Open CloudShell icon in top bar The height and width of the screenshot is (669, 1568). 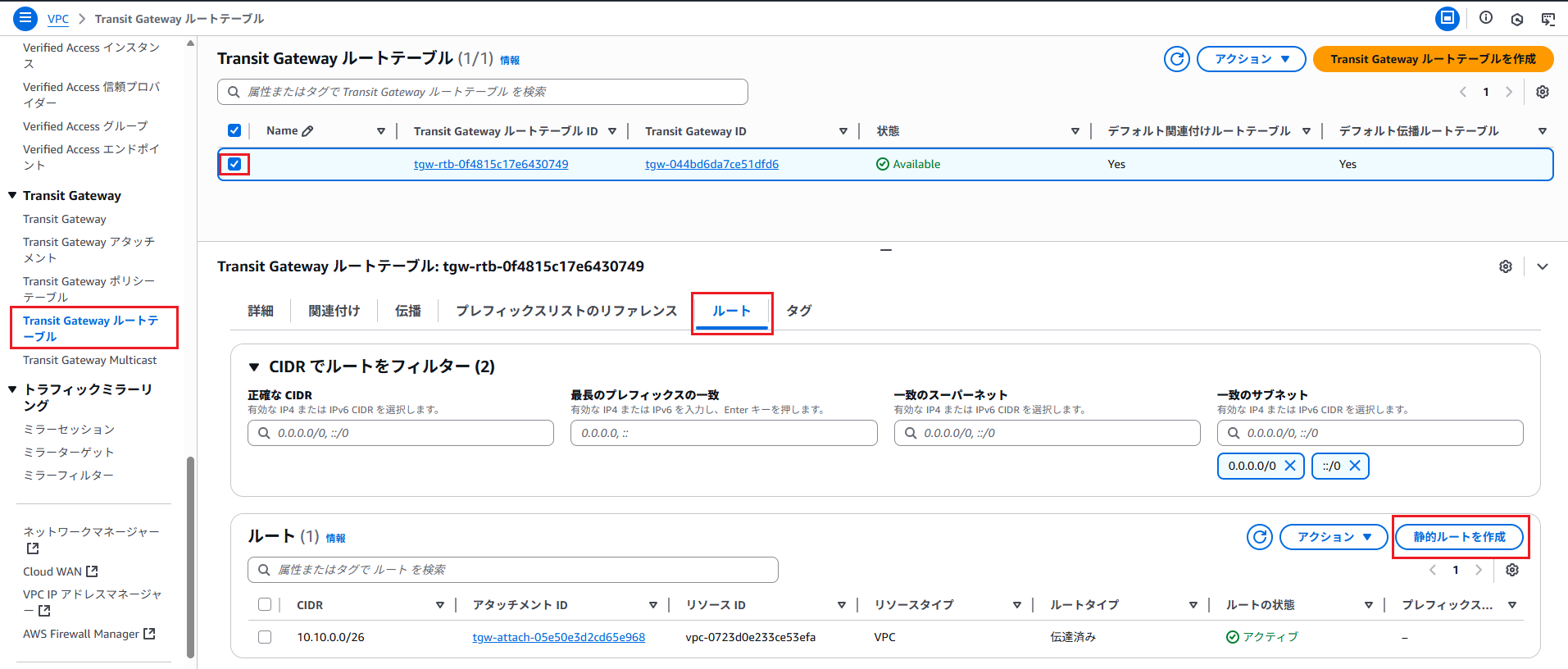coord(1448,18)
